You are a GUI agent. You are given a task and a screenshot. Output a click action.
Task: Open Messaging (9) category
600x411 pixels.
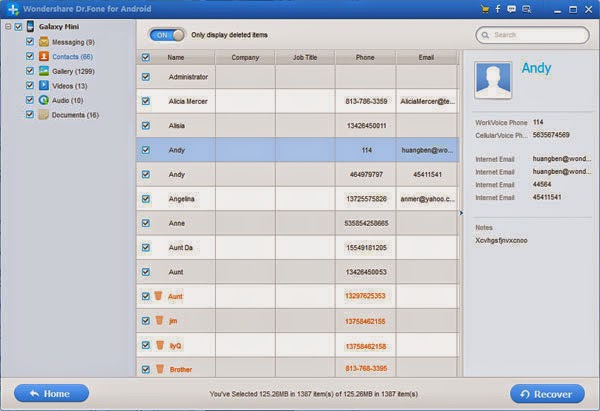[73, 42]
